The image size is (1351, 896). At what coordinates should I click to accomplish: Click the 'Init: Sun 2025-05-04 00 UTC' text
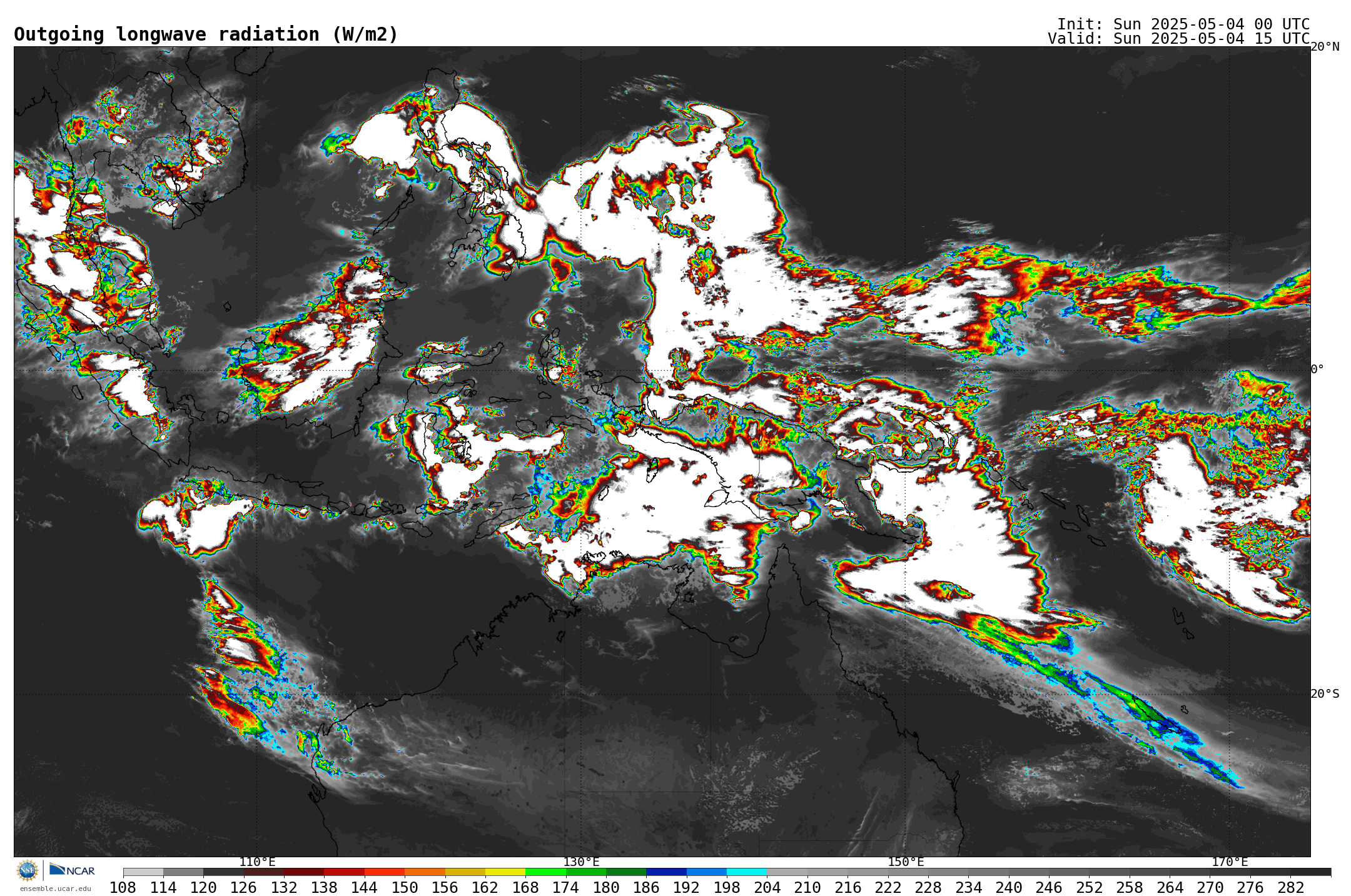1183,24
